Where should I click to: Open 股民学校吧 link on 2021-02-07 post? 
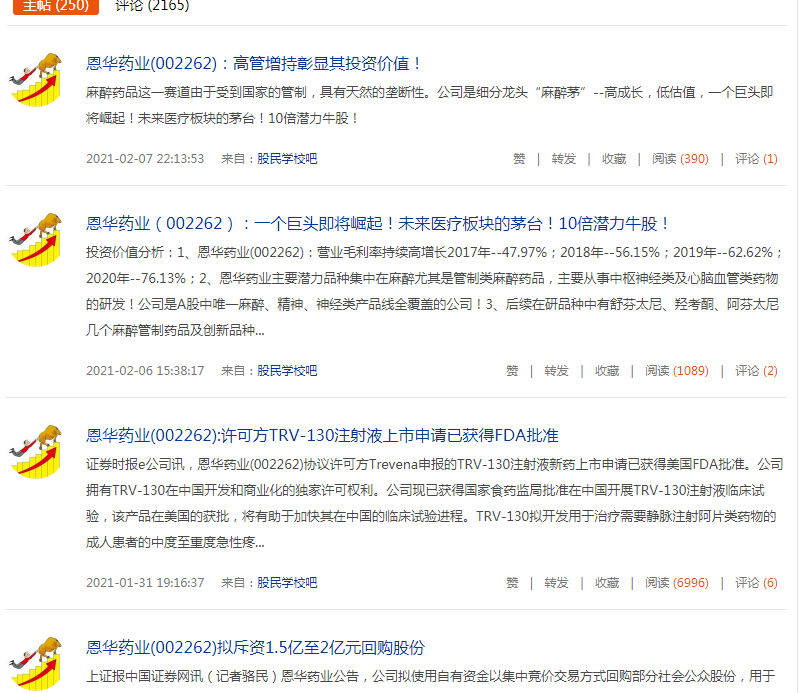[x=287, y=159]
